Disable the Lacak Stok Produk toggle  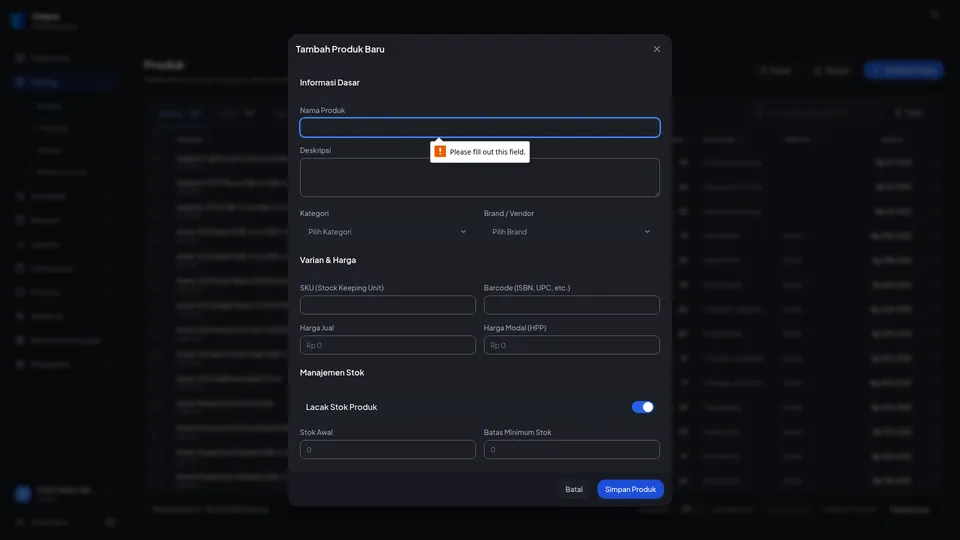pos(642,407)
